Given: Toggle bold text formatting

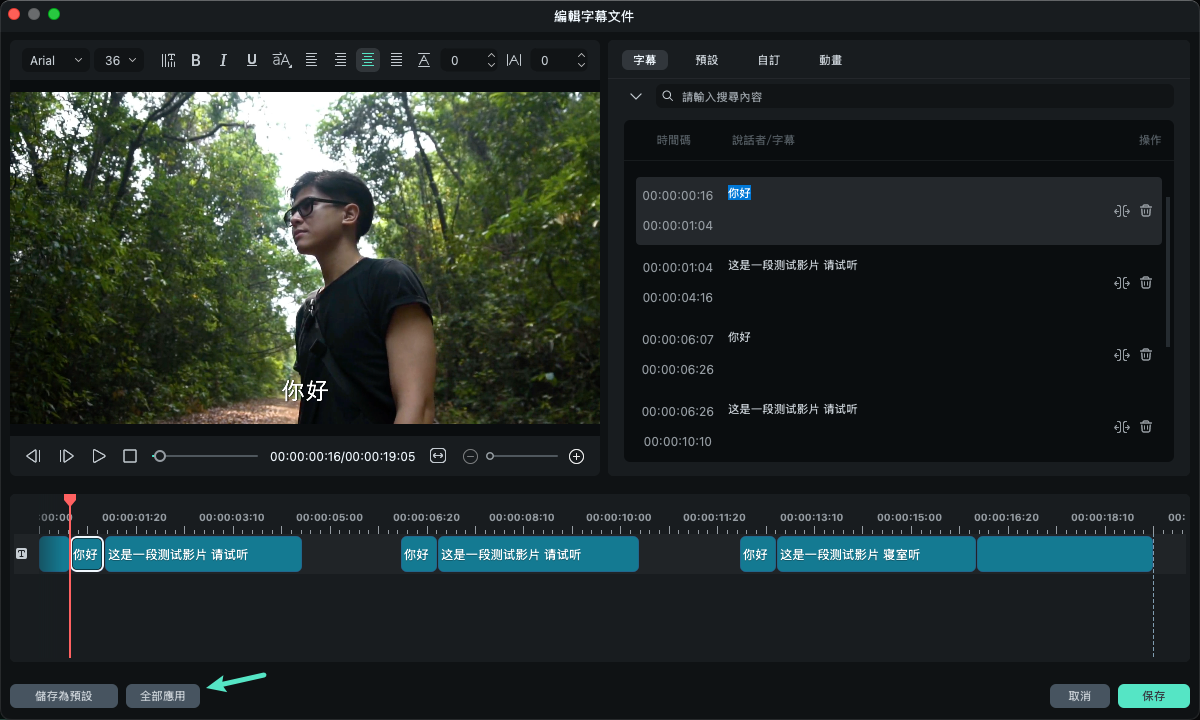Looking at the screenshot, I should [x=196, y=60].
